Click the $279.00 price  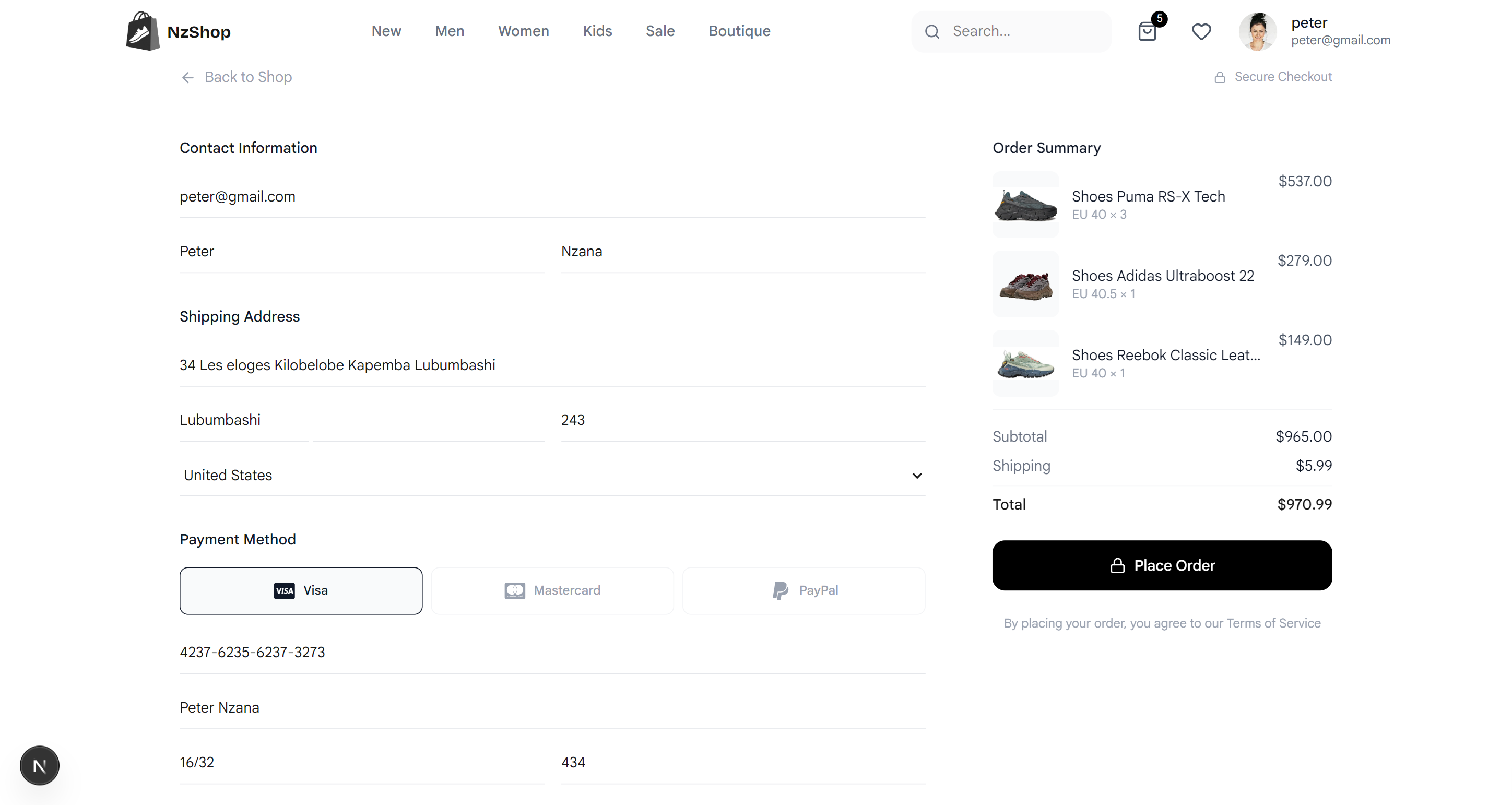click(x=1304, y=261)
